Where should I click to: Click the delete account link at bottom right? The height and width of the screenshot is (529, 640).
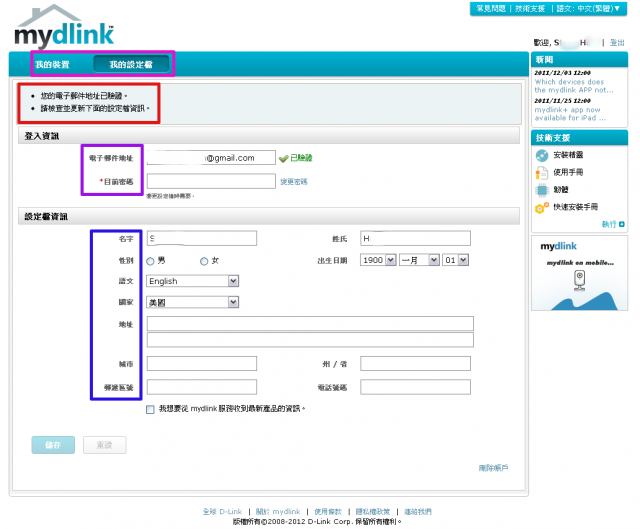[x=493, y=468]
